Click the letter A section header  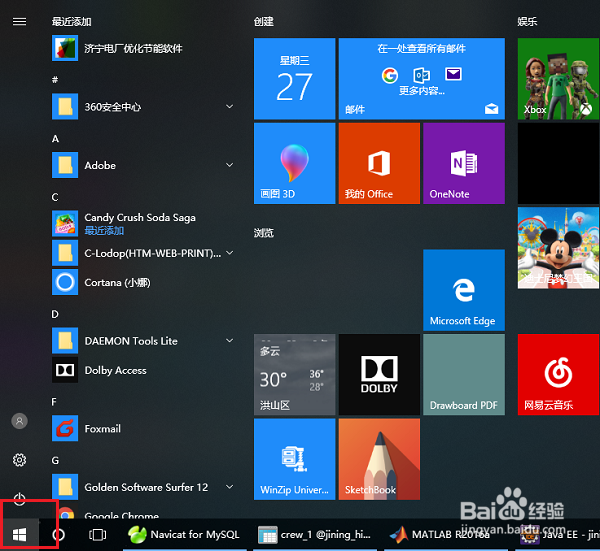(x=55, y=139)
